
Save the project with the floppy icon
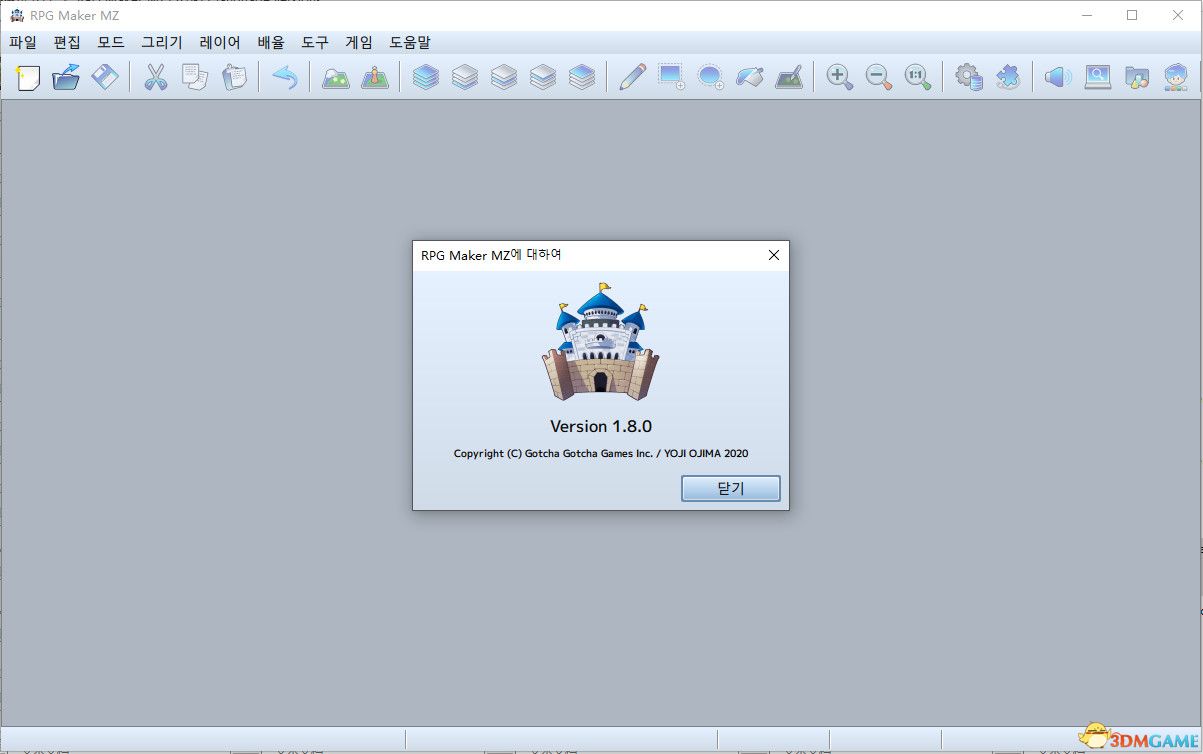tap(105, 77)
